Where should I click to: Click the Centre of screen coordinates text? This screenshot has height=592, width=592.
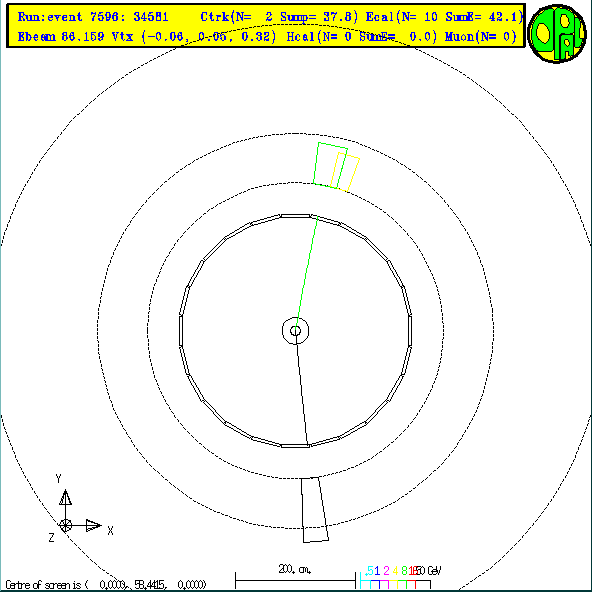106,585
